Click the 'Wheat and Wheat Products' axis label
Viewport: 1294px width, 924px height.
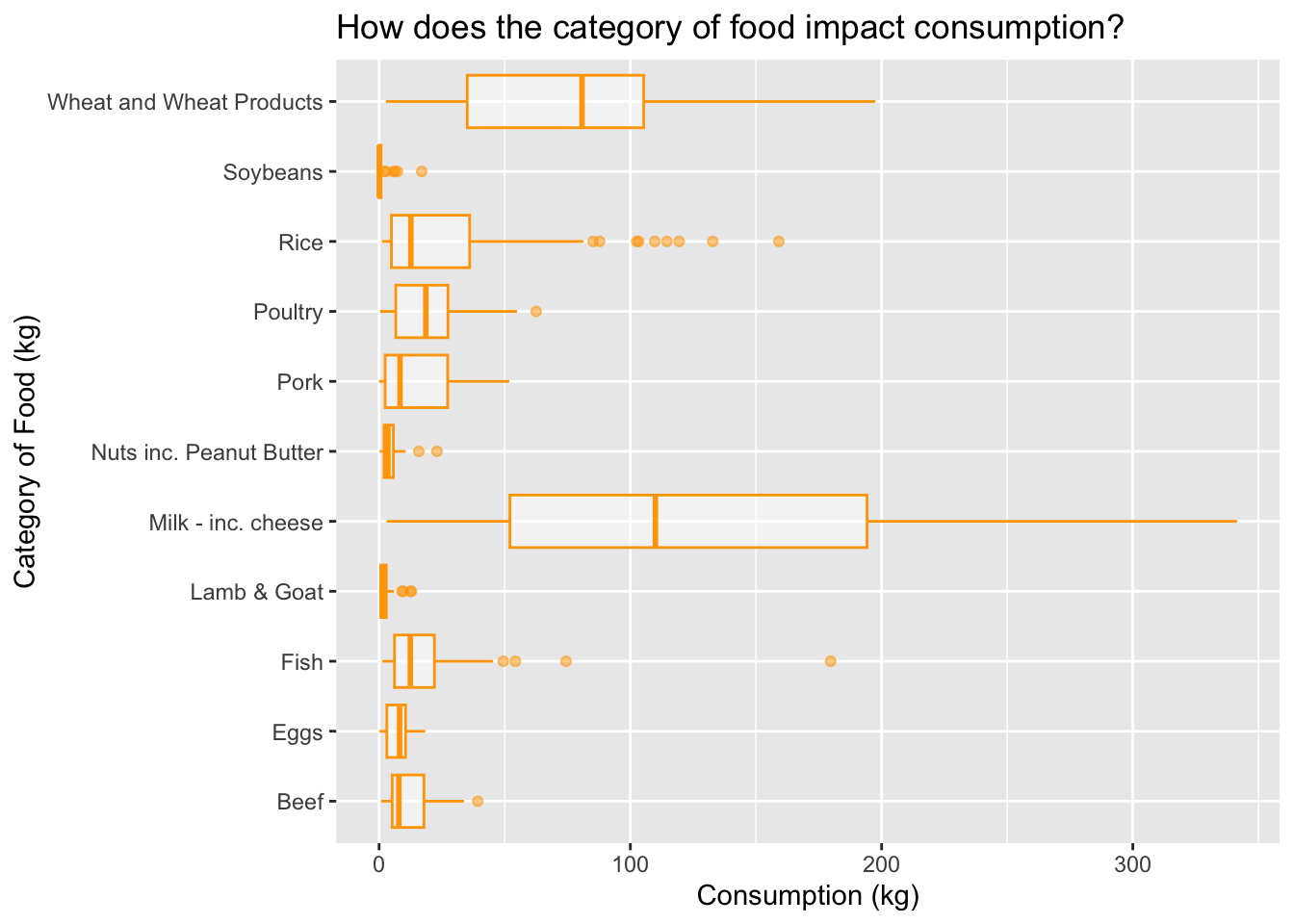point(185,102)
